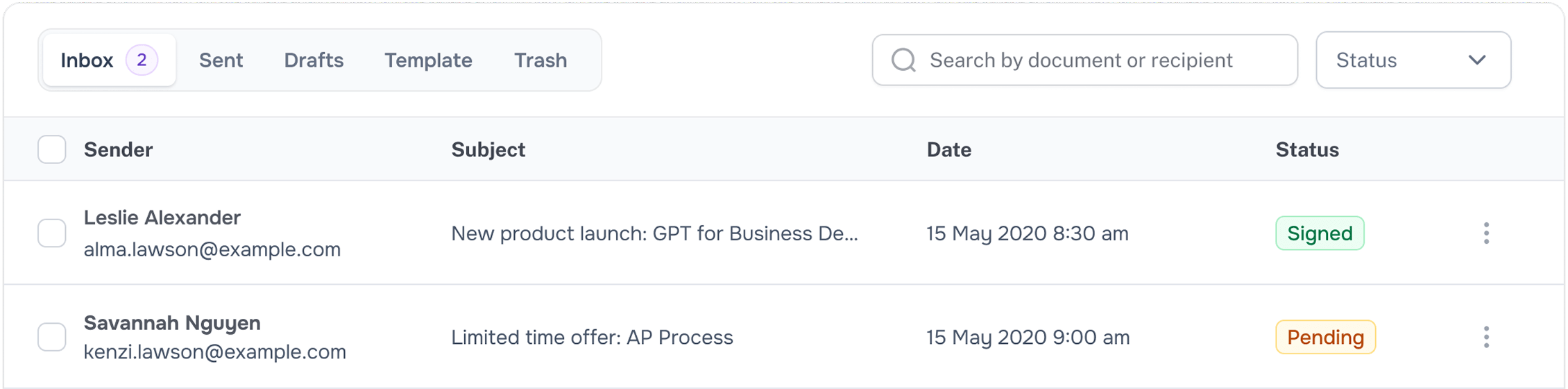Sort by the Date column header
Image resolution: width=1568 pixels, height=389 pixels.
pos(949,149)
